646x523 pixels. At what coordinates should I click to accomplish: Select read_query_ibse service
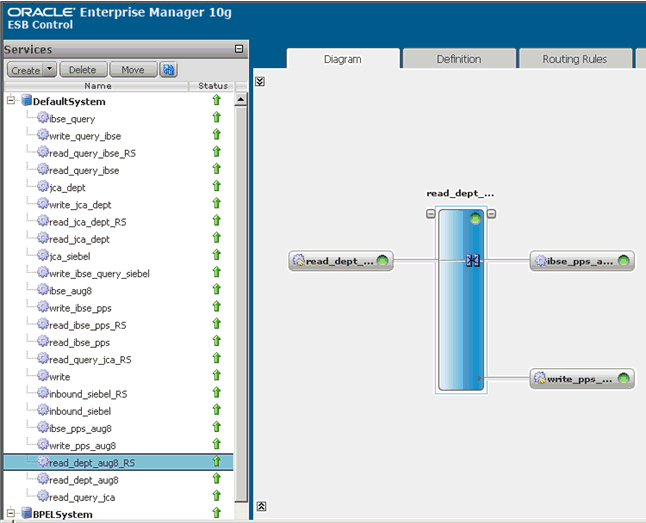tap(84, 171)
